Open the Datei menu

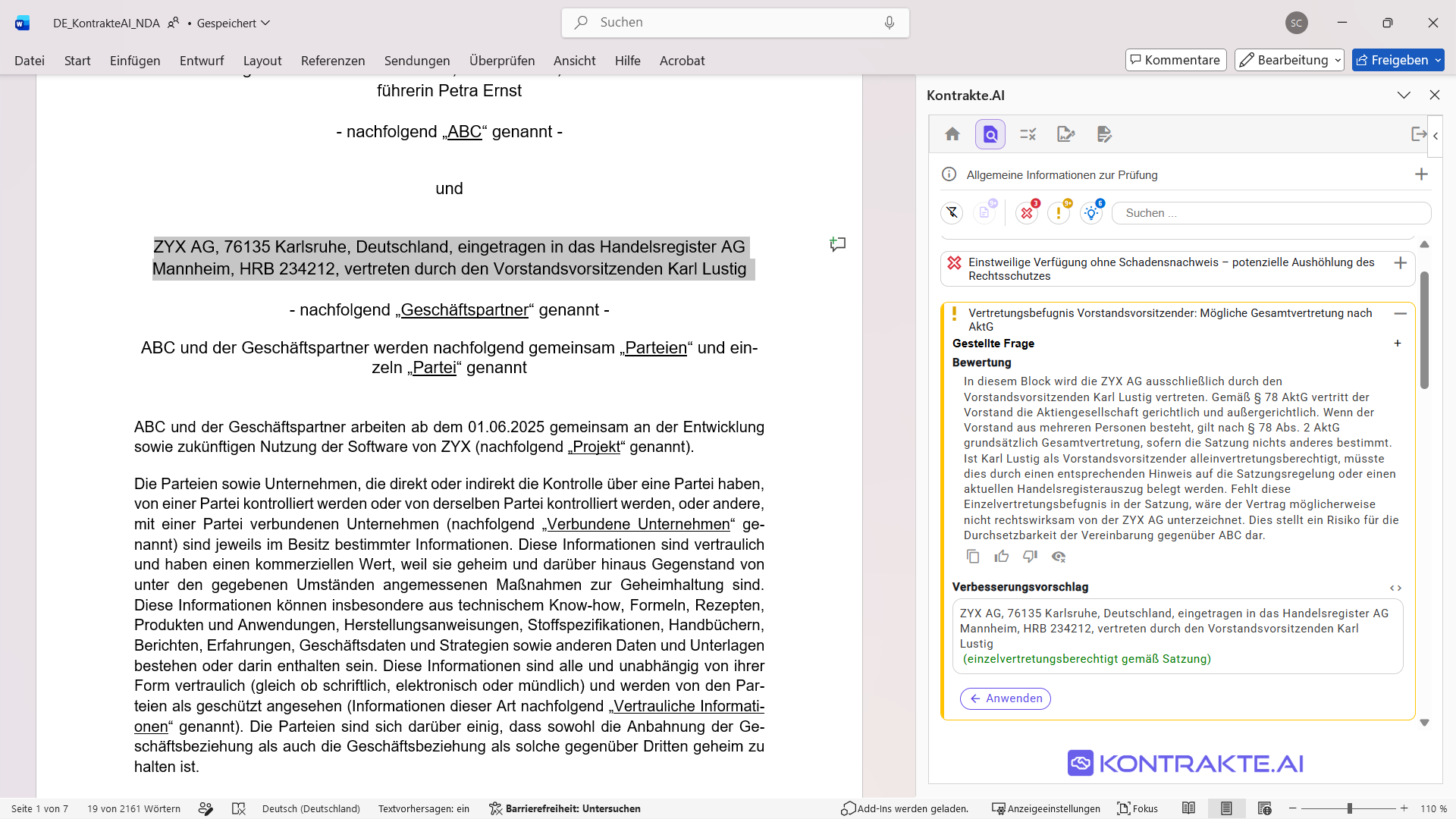pyautogui.click(x=30, y=61)
